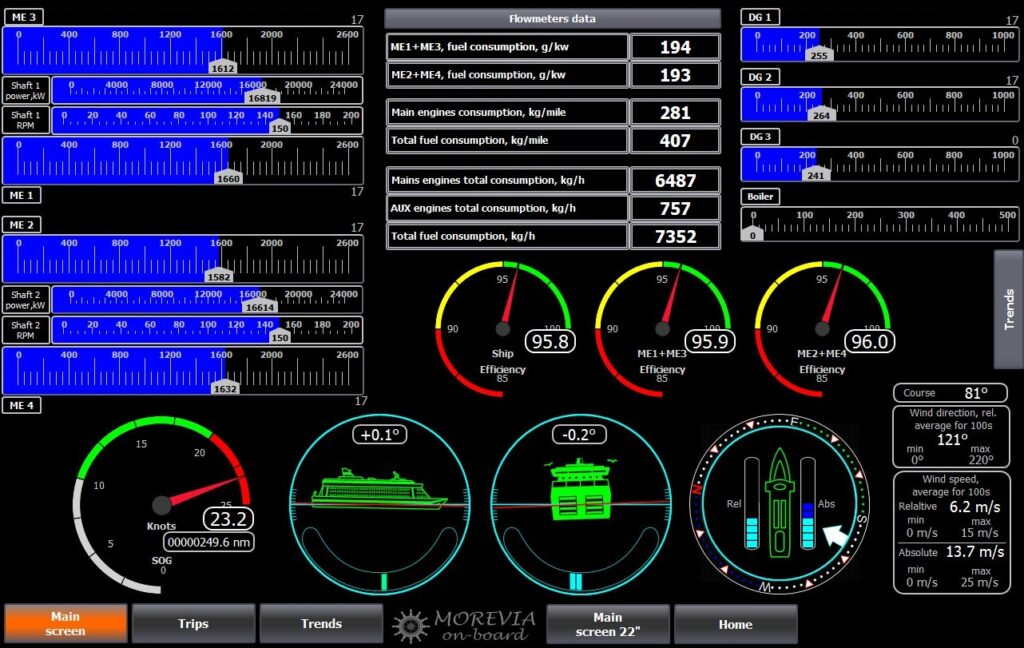Viewport: 1024px width, 648px height.
Task: Click the ME 3 fuel bar gauge
Action: [x=182, y=50]
